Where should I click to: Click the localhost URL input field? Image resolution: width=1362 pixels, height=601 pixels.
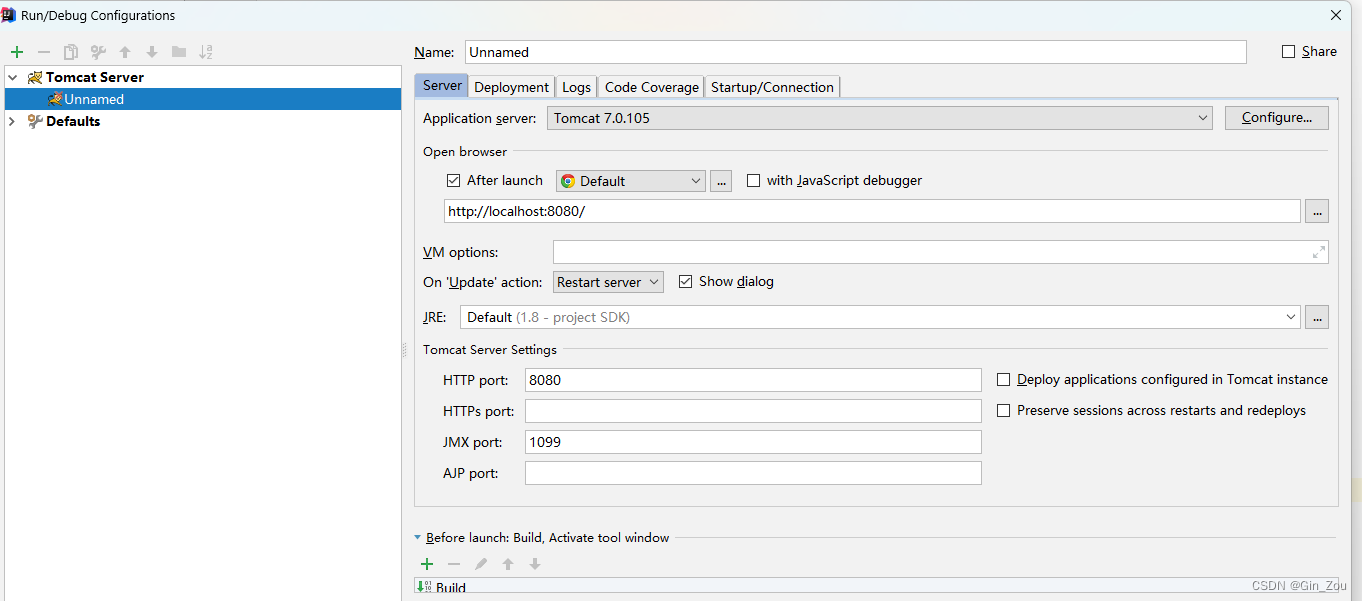873,211
